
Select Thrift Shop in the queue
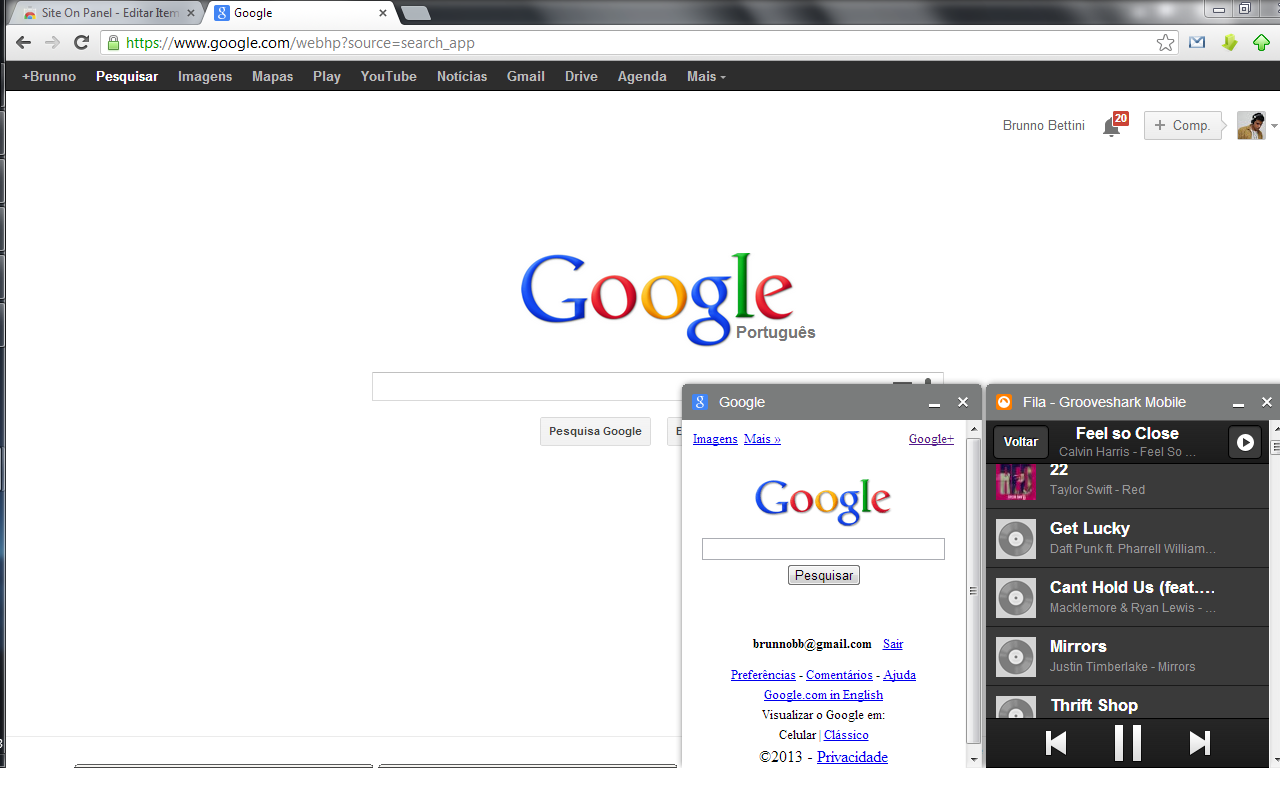[1127, 703]
